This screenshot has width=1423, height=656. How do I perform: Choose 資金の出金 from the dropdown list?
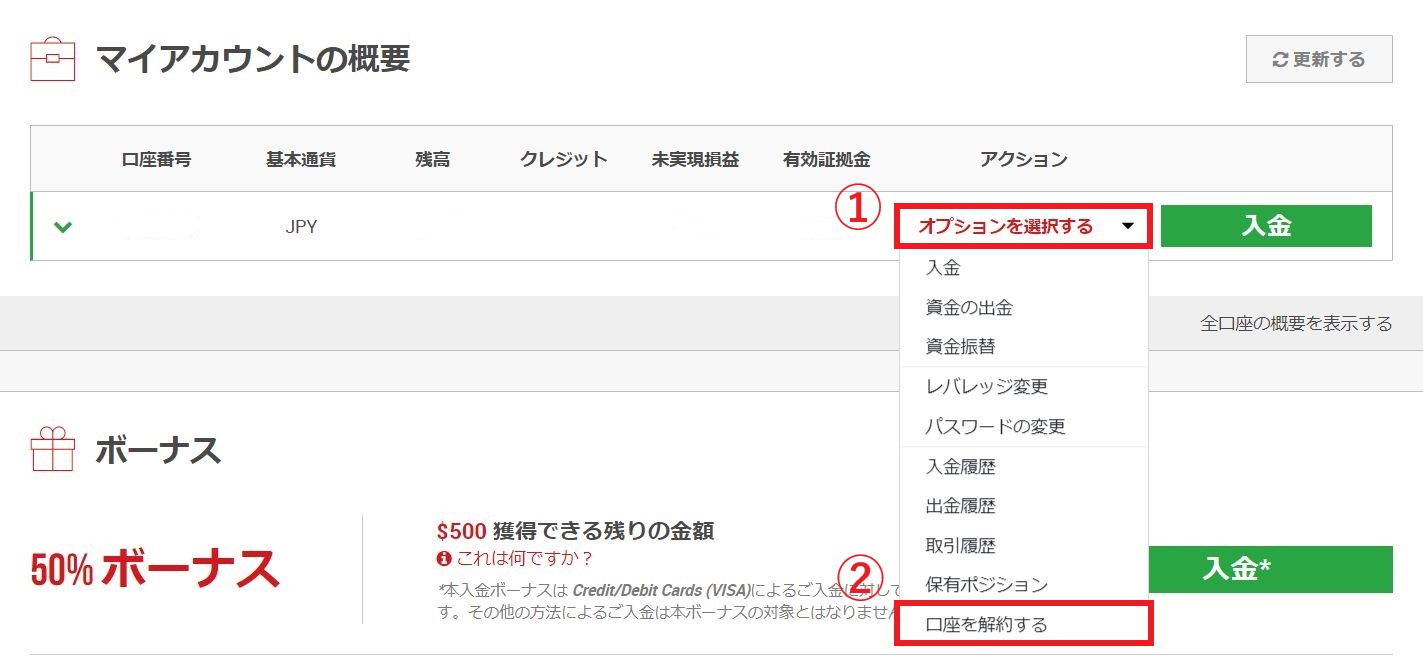pyautogui.click(x=969, y=308)
